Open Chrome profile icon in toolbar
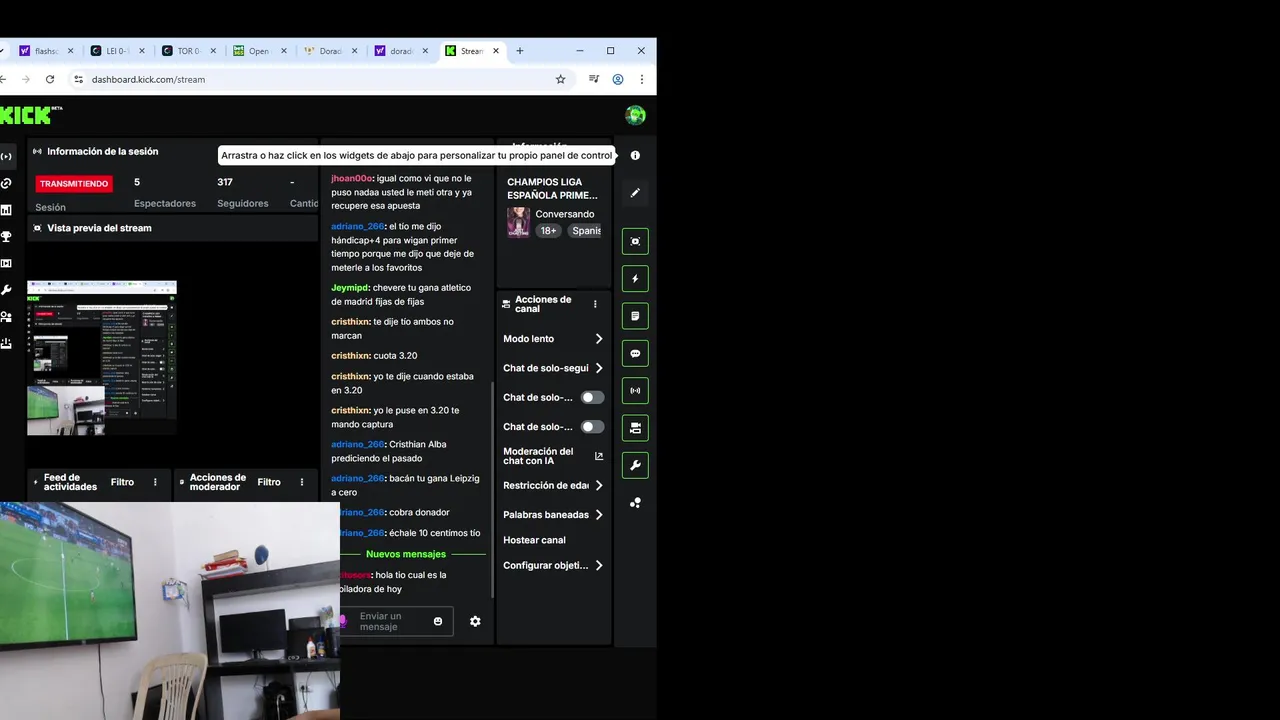1280x720 pixels. pos(618,79)
